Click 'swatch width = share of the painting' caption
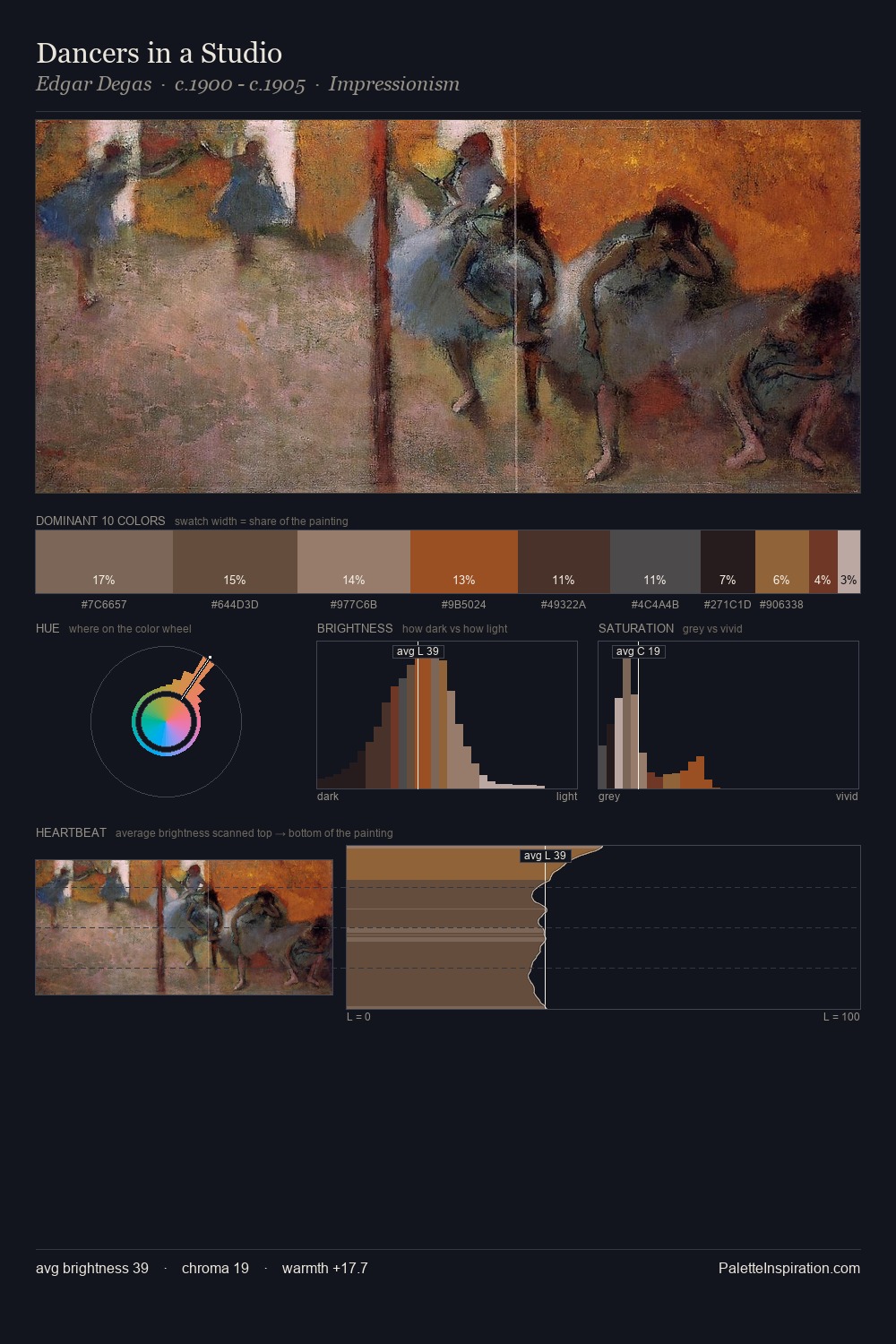 [262, 521]
